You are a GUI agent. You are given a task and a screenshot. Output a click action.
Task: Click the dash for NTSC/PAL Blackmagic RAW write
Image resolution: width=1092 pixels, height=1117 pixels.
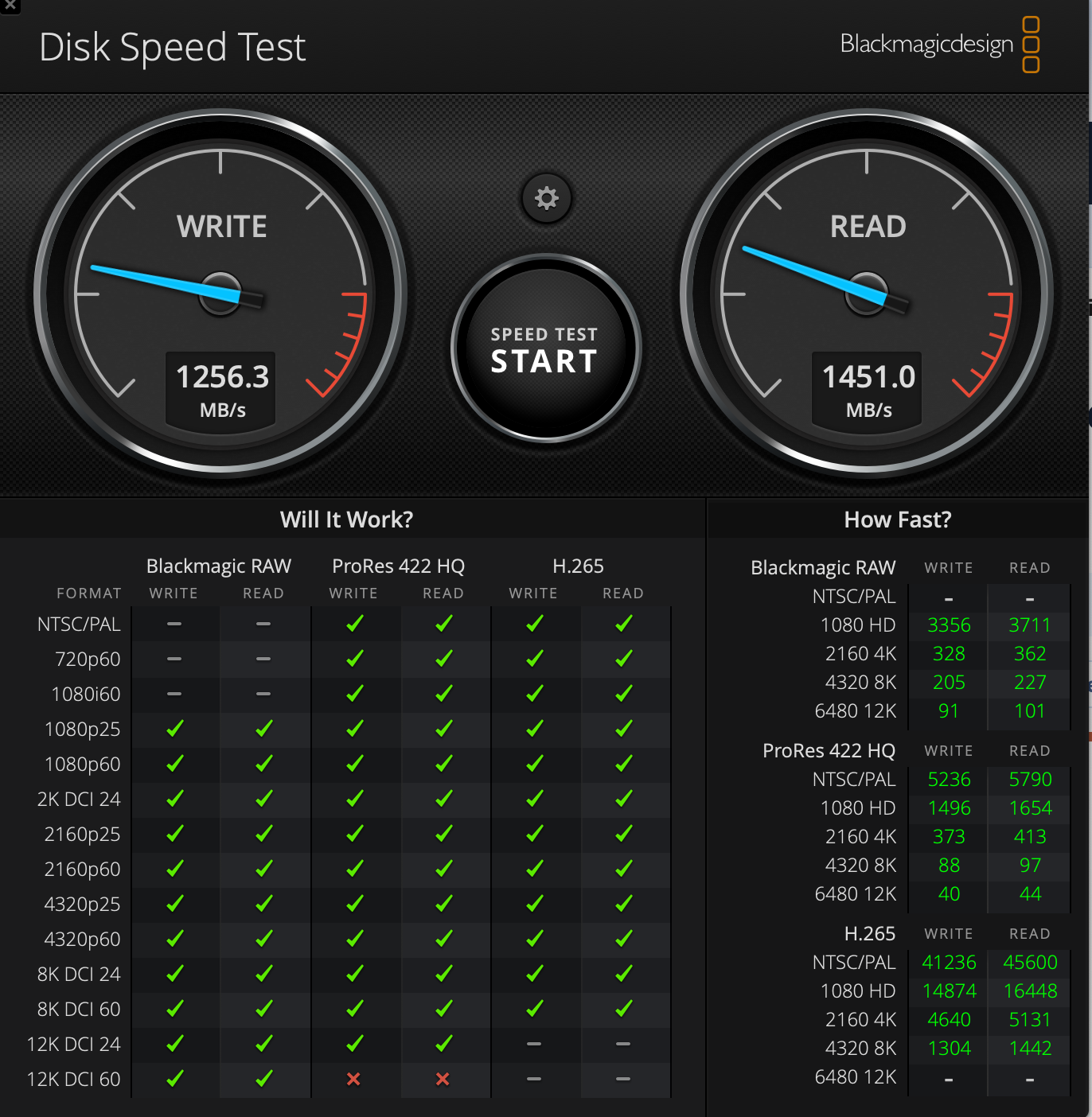[x=174, y=624]
